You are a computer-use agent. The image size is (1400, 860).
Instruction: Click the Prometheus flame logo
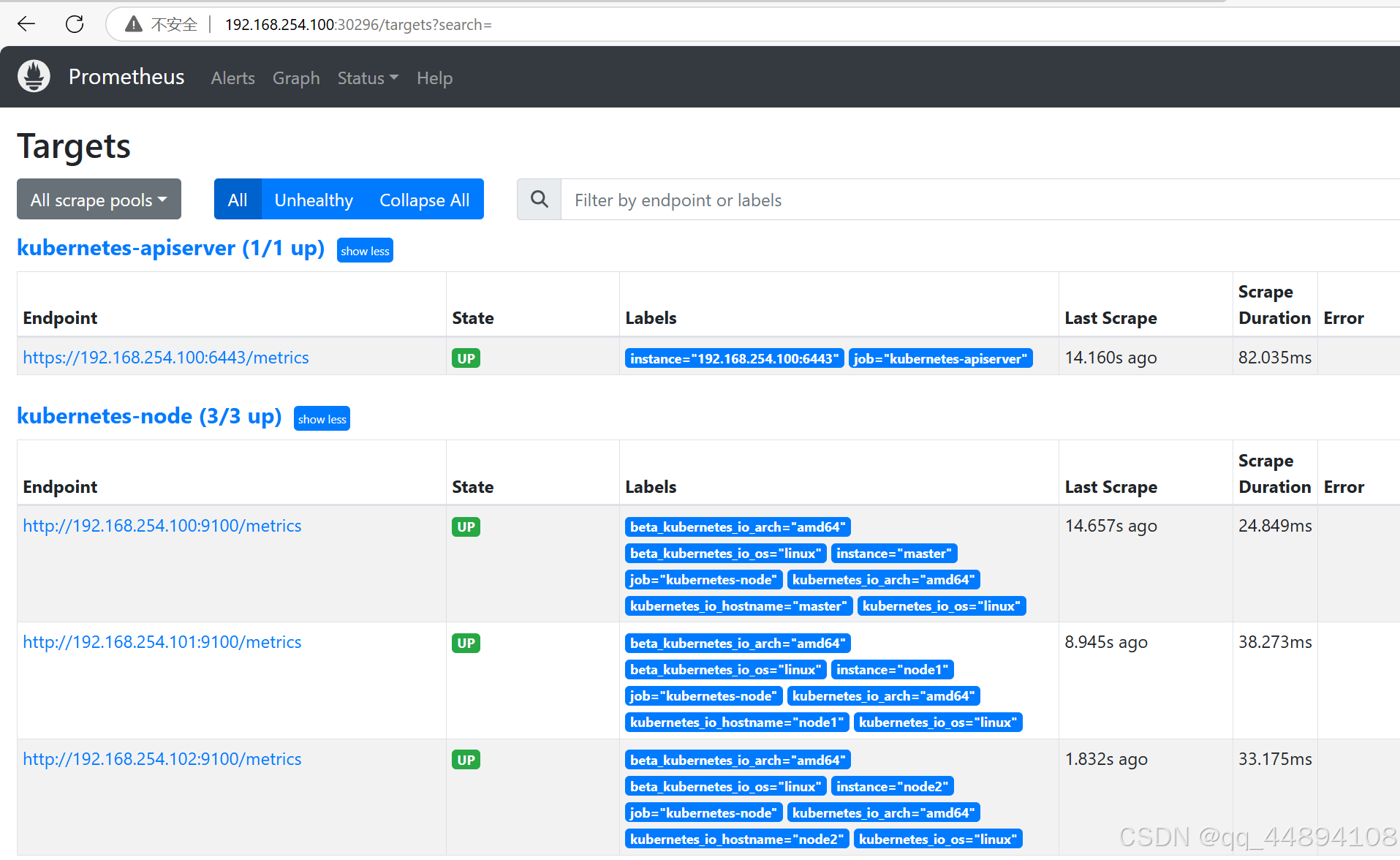tap(34, 76)
